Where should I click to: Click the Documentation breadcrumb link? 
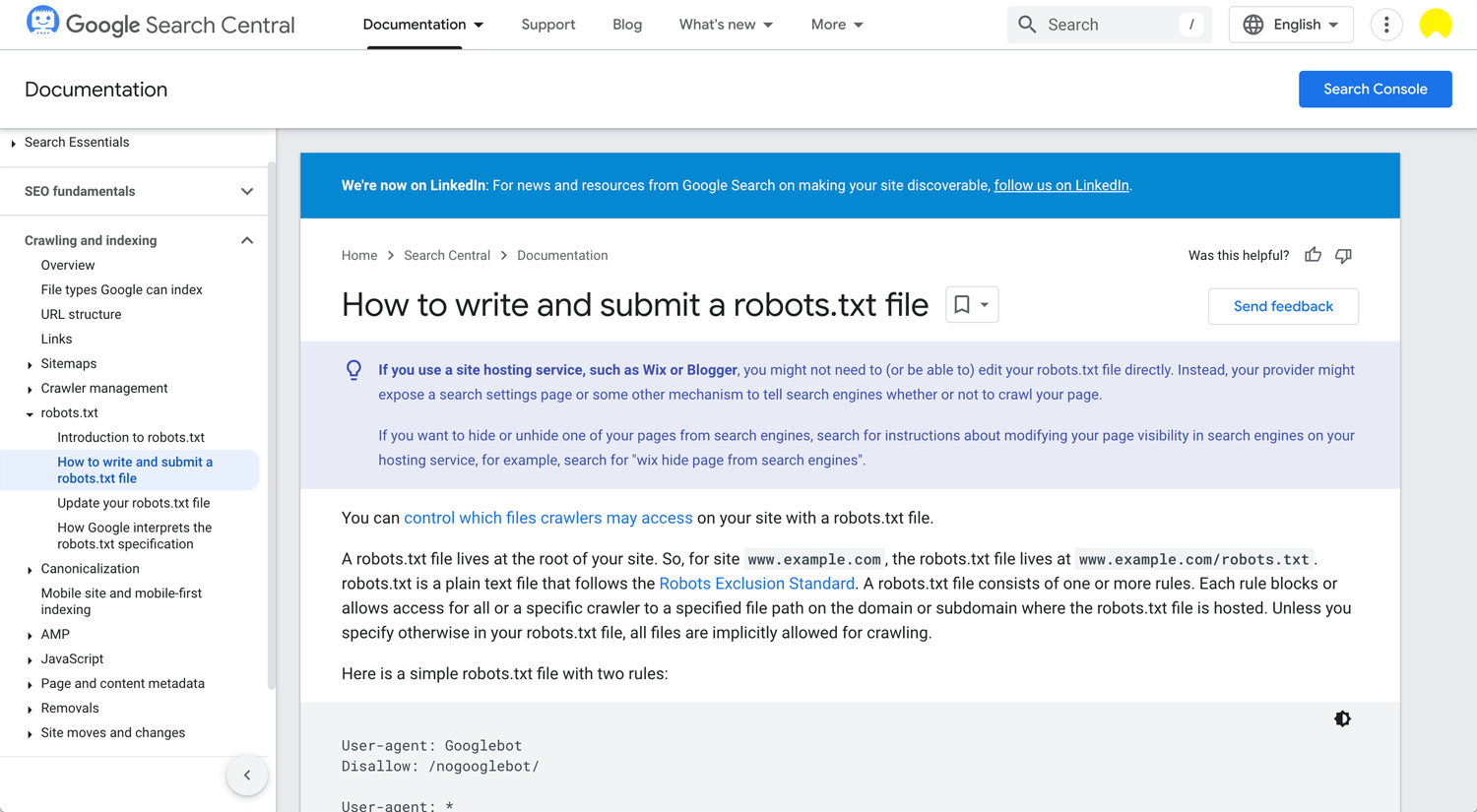[x=562, y=255]
